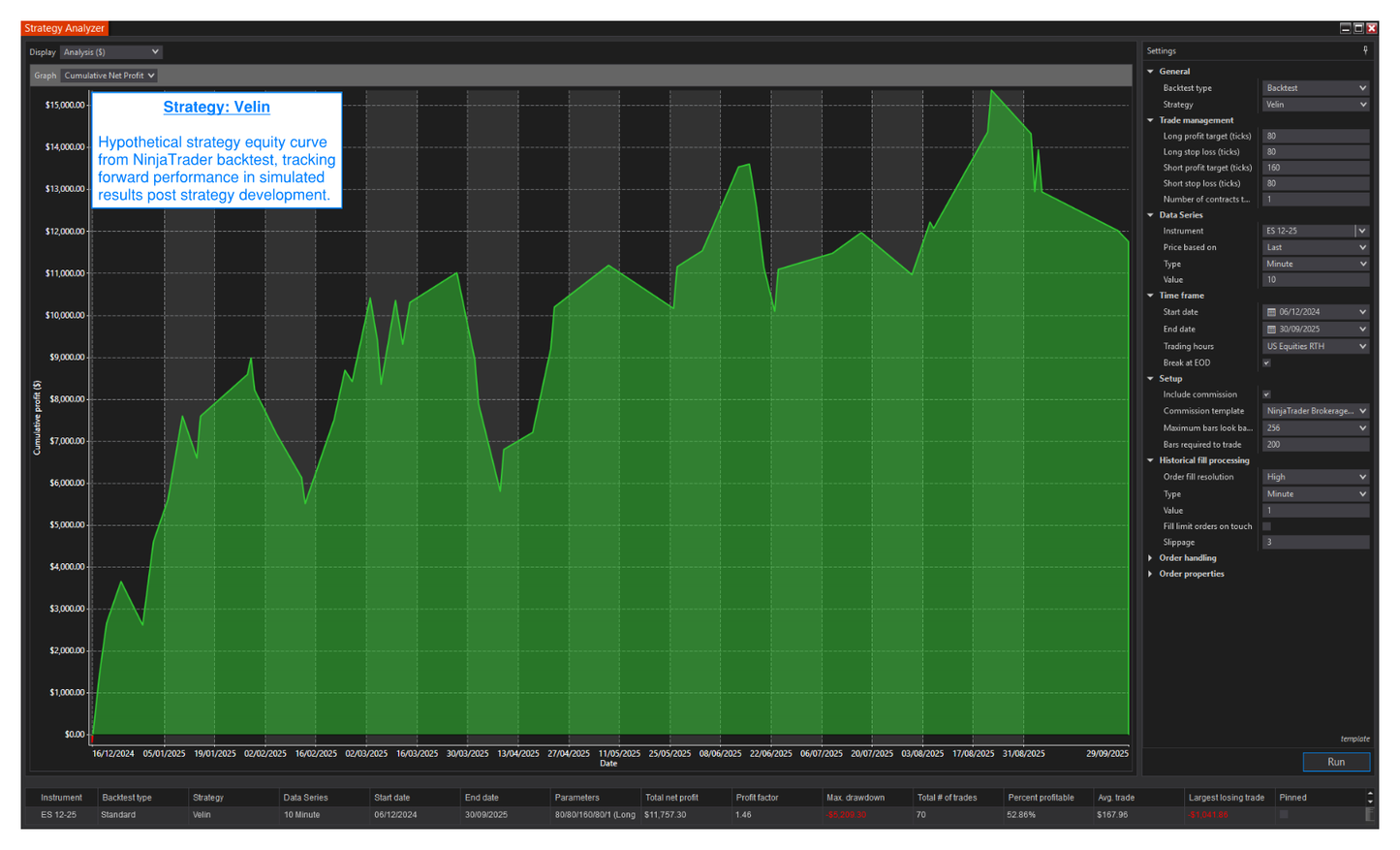Open the End date calendar icon

[x=1271, y=330]
